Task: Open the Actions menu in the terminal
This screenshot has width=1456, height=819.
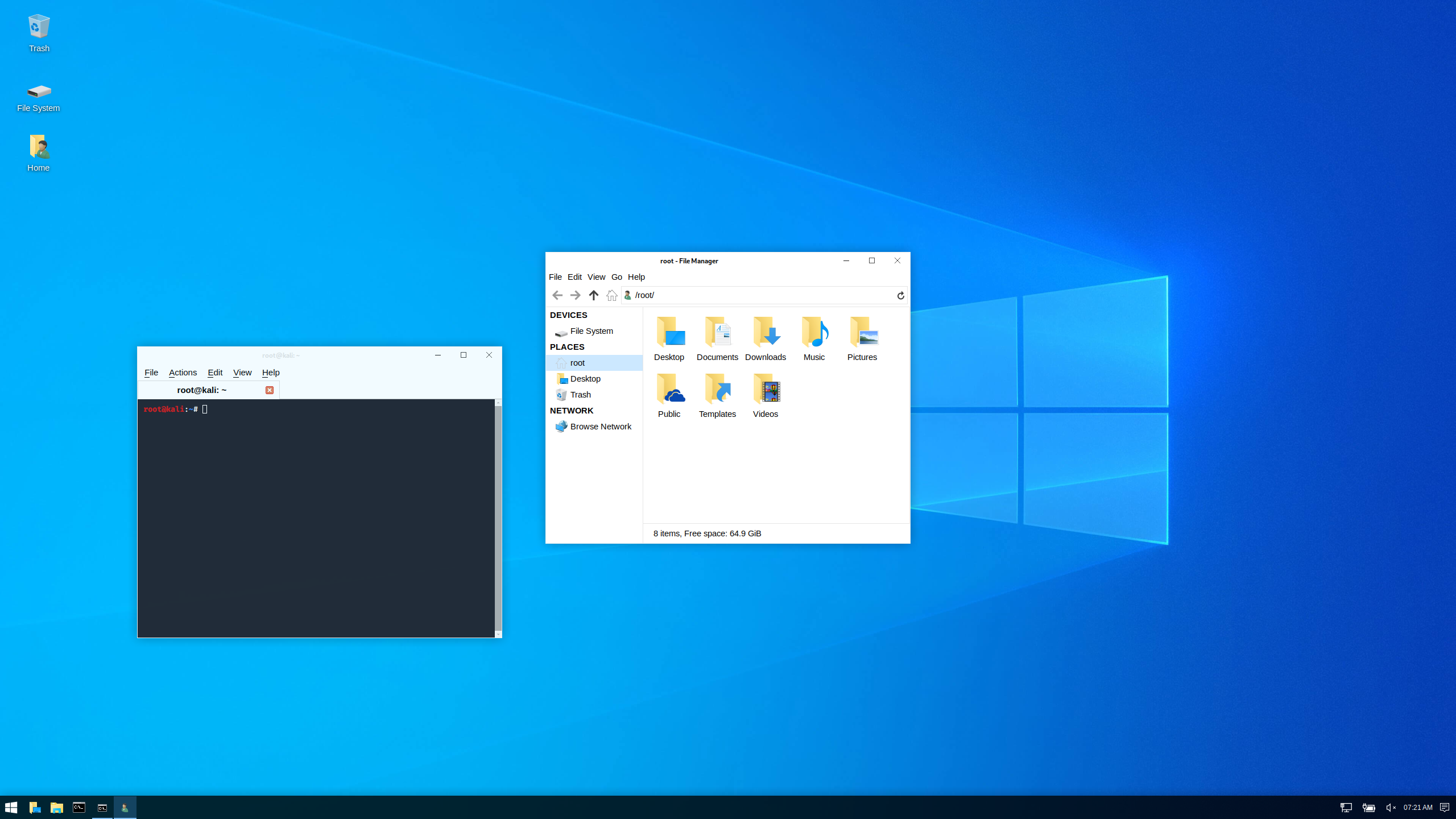Action: point(182,373)
